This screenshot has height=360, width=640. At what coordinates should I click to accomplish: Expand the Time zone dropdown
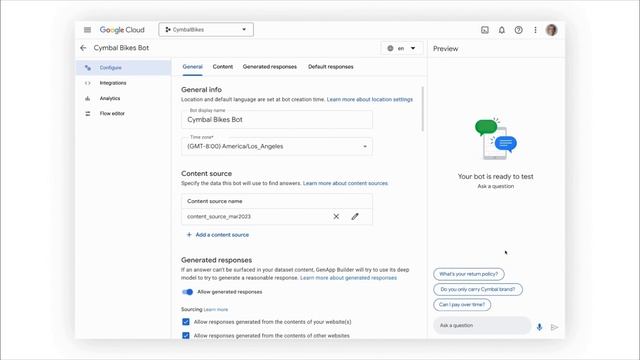(x=277, y=146)
